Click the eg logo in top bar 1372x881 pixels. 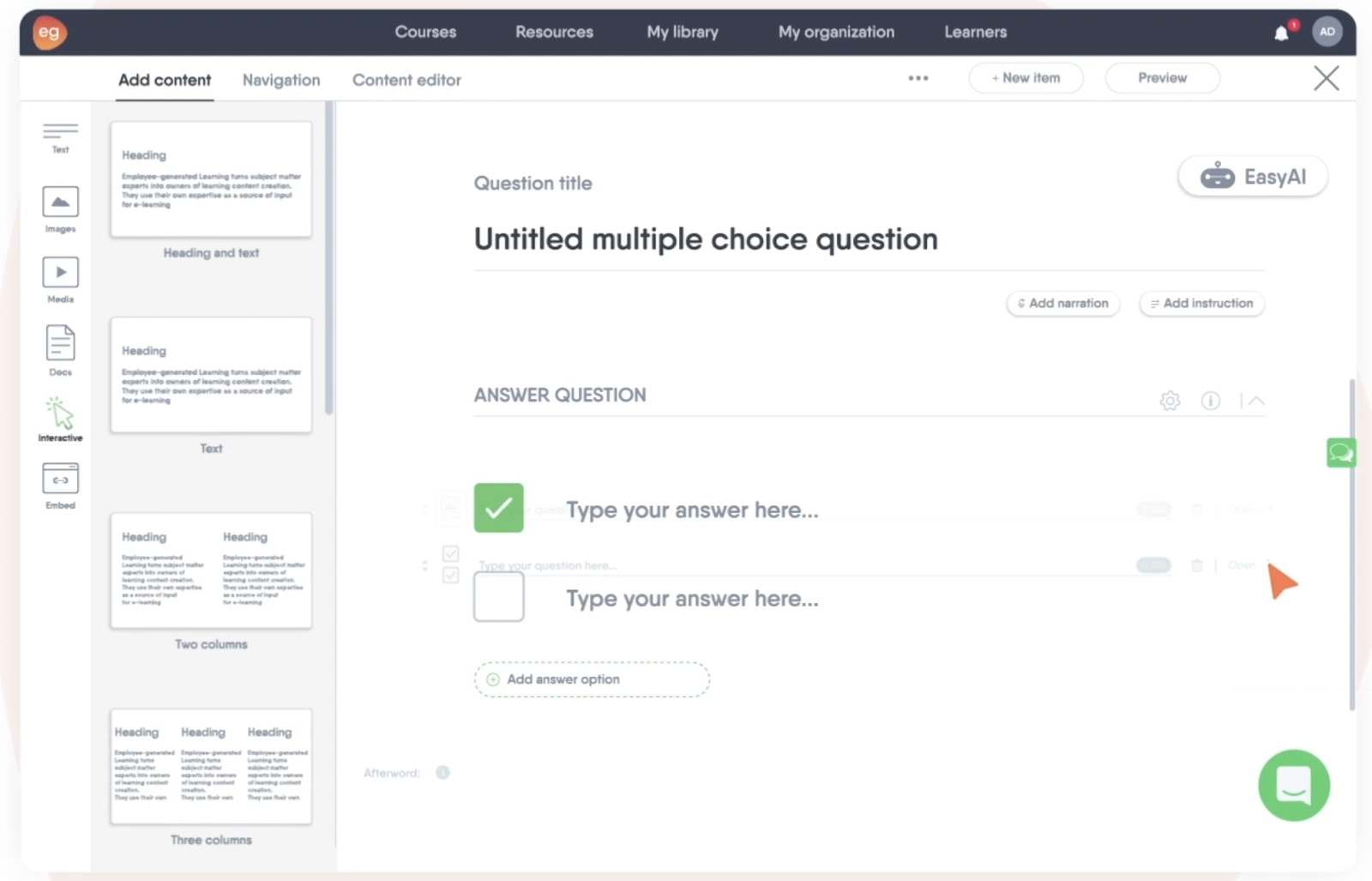[x=50, y=33]
